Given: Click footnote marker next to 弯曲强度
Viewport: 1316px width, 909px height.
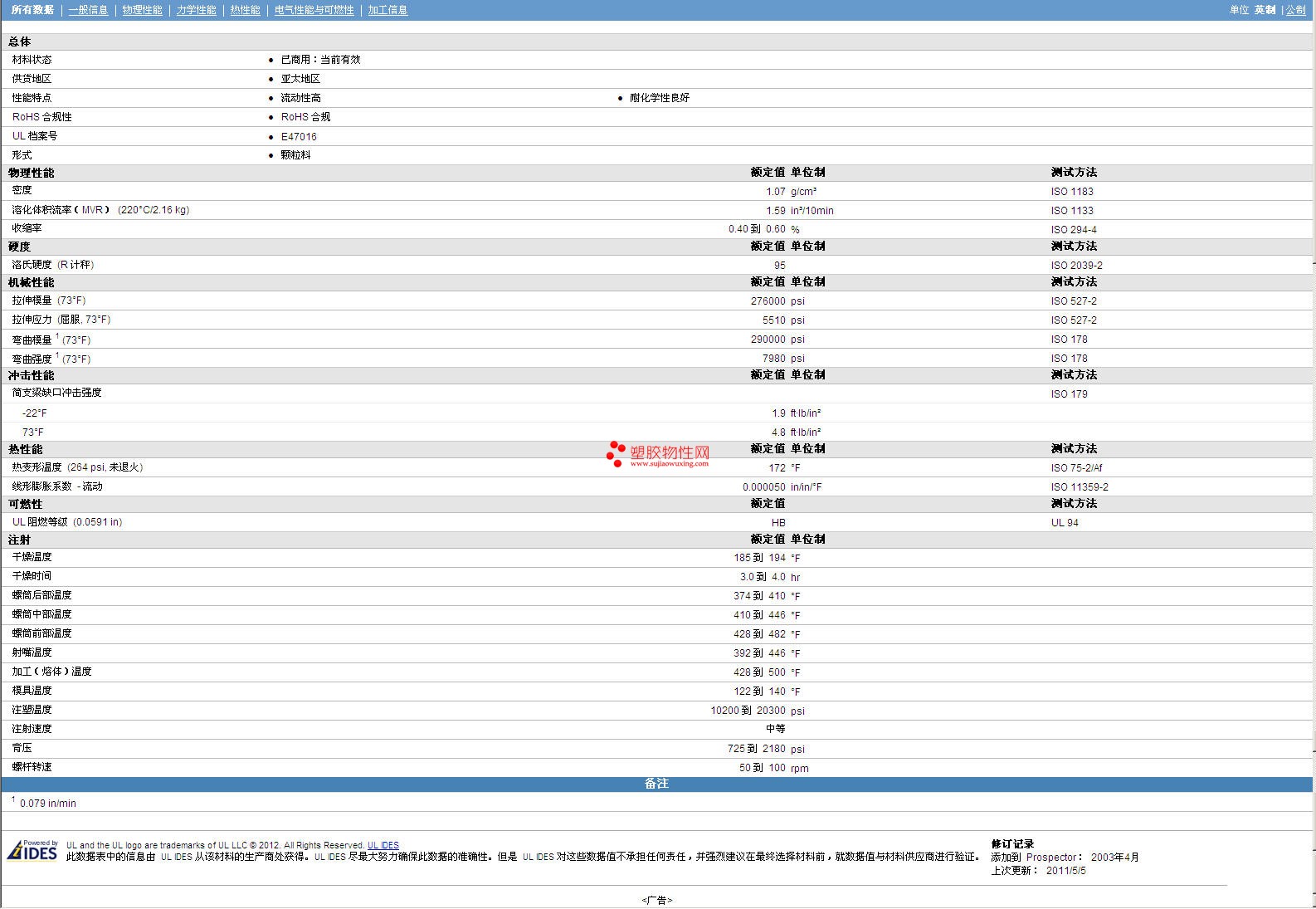Looking at the screenshot, I should (57, 355).
